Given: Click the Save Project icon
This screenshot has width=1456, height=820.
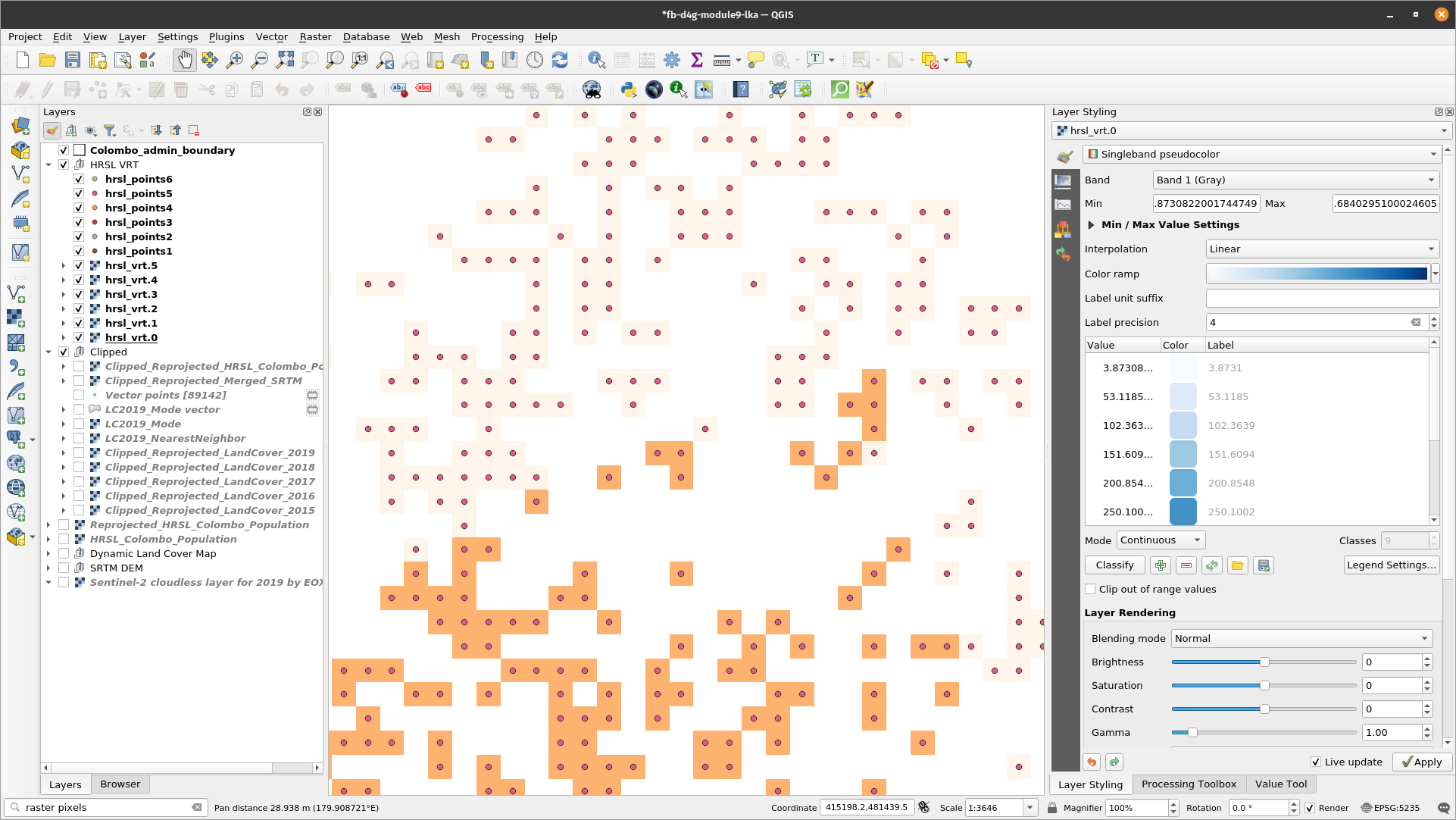Looking at the screenshot, I should point(72,61).
